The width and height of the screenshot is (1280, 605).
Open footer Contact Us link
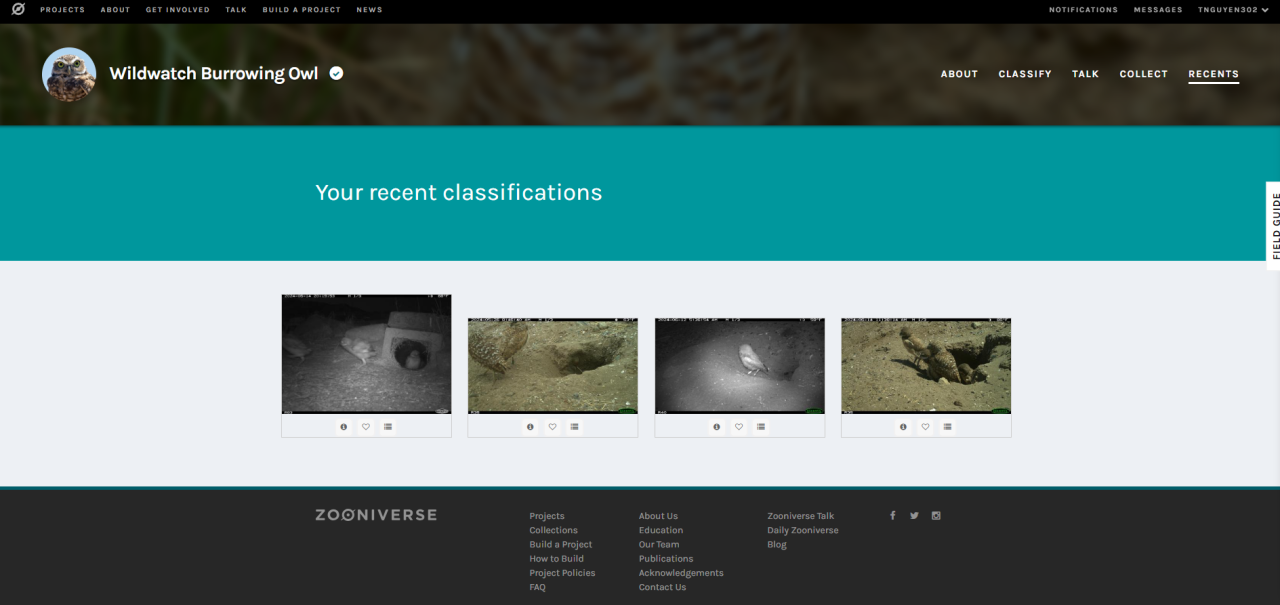point(662,587)
